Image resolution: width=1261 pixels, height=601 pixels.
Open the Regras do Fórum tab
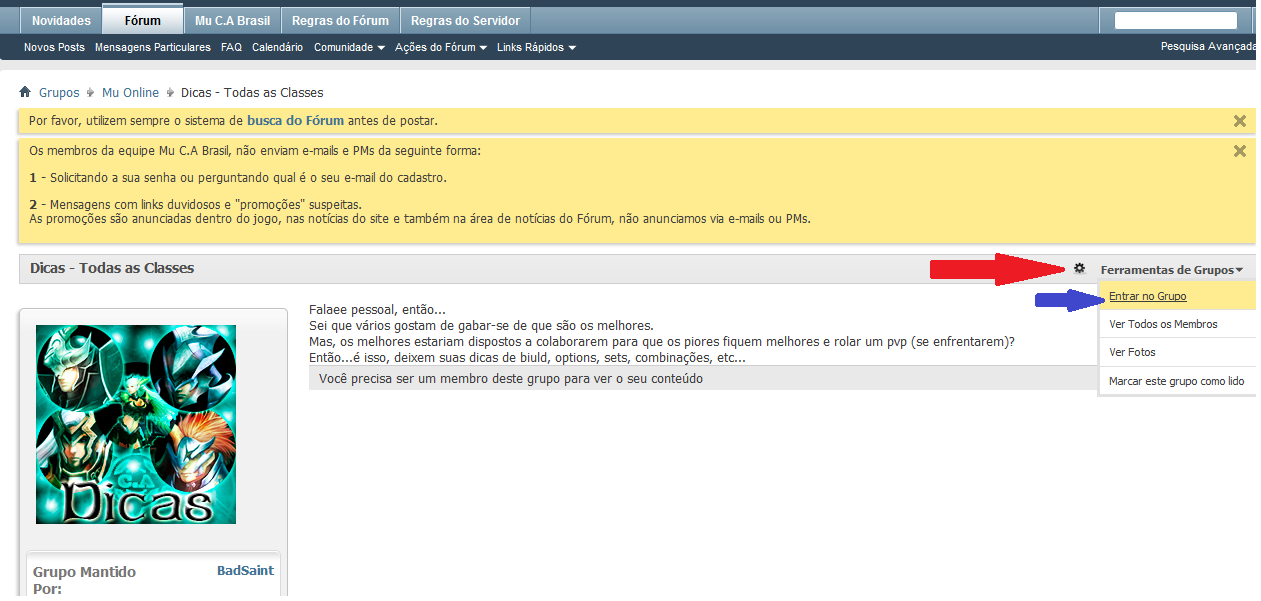pos(340,21)
